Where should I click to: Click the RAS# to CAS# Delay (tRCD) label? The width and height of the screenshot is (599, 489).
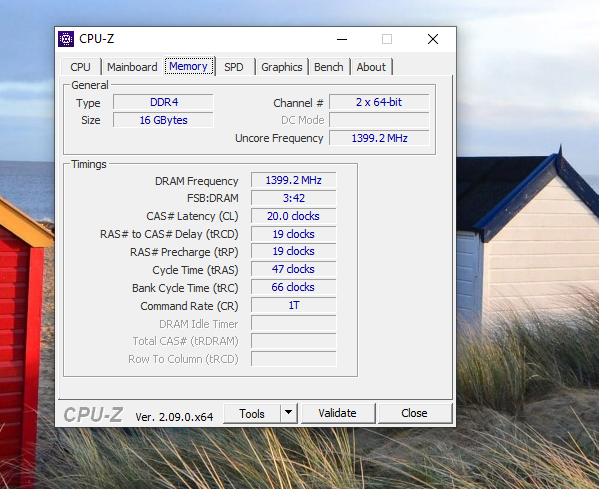point(169,234)
